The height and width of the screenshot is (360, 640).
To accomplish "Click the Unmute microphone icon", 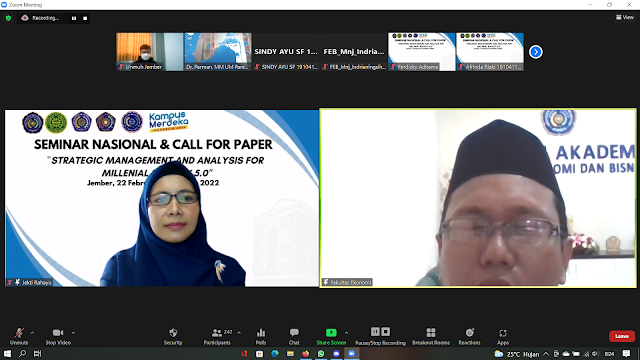I will [x=19, y=333].
